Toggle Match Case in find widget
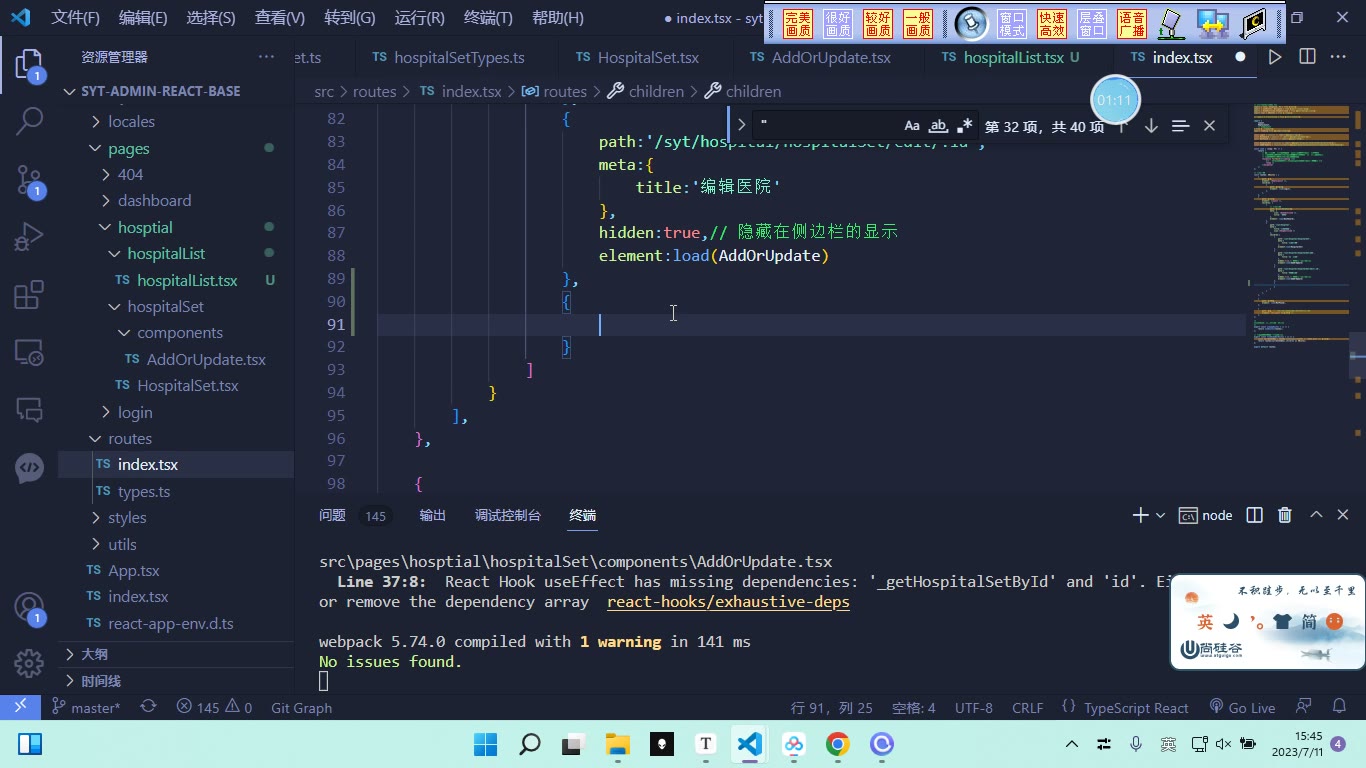Image resolution: width=1366 pixels, height=768 pixels. (x=911, y=126)
